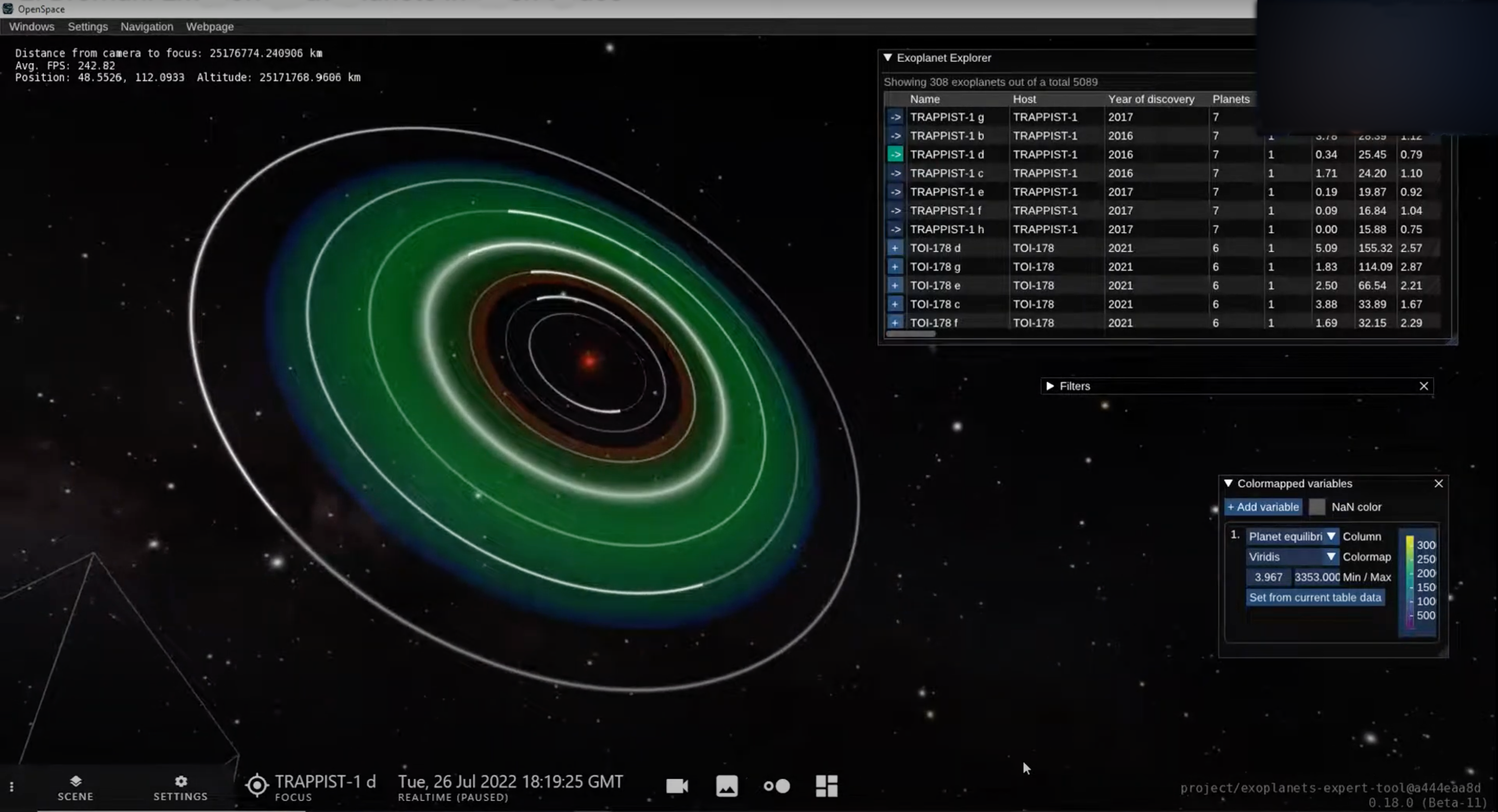Click the 'Distance from camera to focus' readout
The width and height of the screenshot is (1498, 812).
(x=169, y=53)
